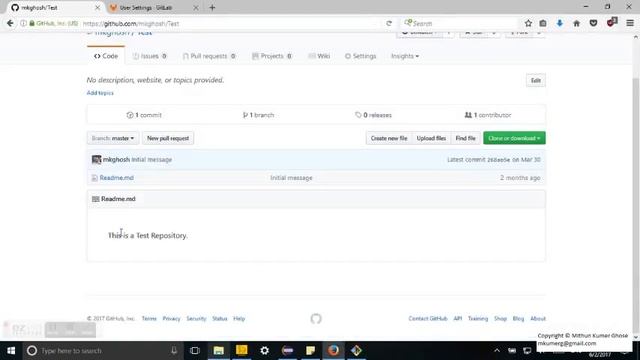Screen dimensions: 640x360
Task: Click the GitHub Octocat logo in footer
Action: [316, 318]
